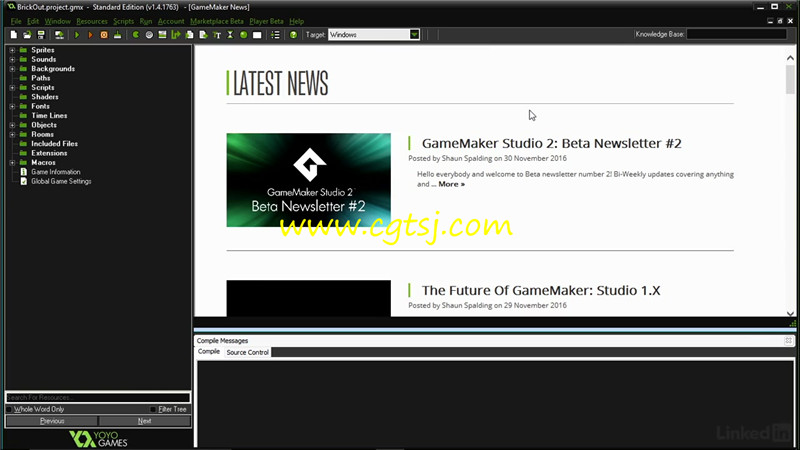The height and width of the screenshot is (450, 800).
Task: Select the Included Files folder
Action: pyautogui.click(x=54, y=143)
